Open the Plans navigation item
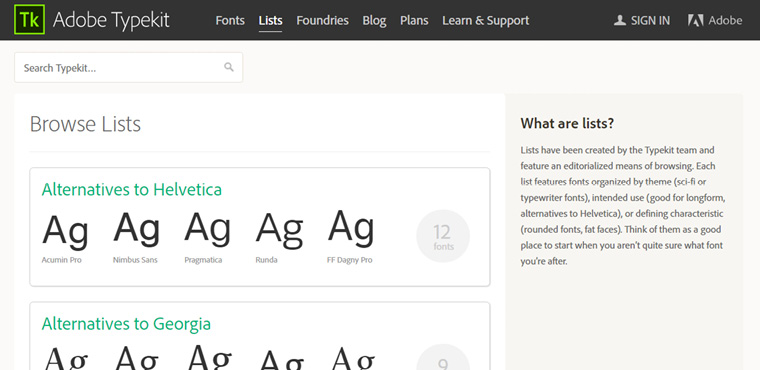Image resolution: width=760 pixels, height=370 pixels. tap(414, 20)
